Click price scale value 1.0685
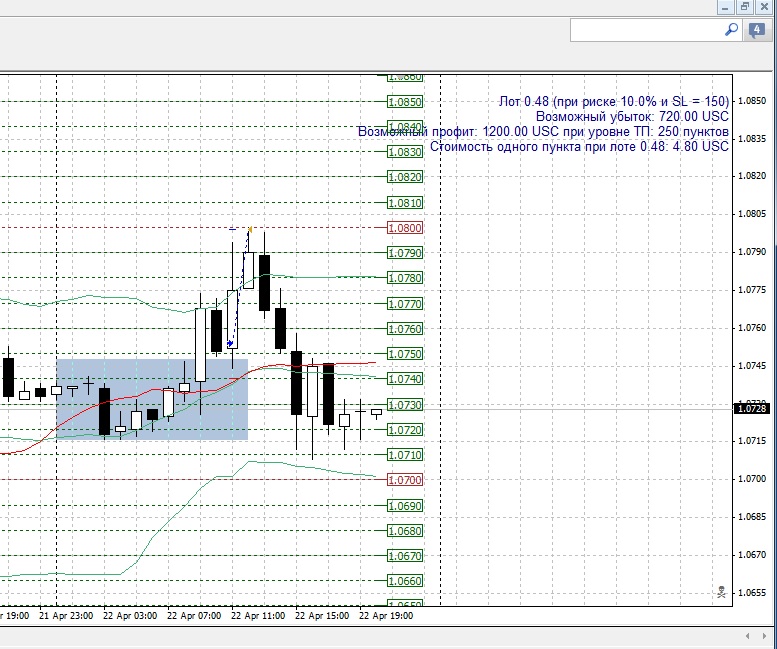Screen dimensions: 777x649 pyautogui.click(x=752, y=516)
